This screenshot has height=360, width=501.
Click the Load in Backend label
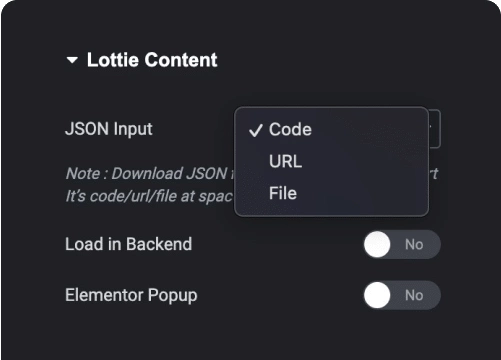coord(129,244)
